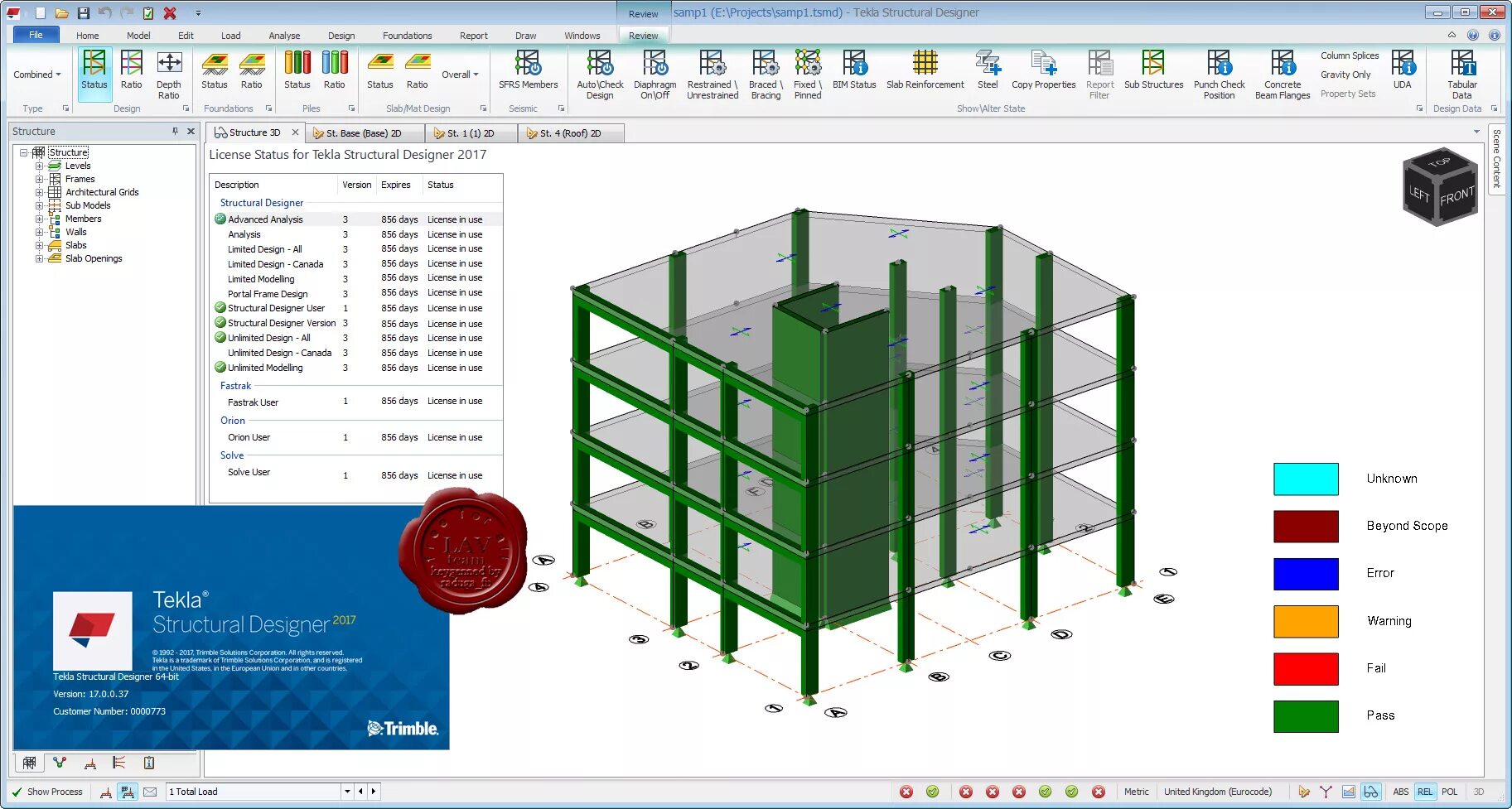Switch to the Analyse ribbon tab

click(x=284, y=36)
